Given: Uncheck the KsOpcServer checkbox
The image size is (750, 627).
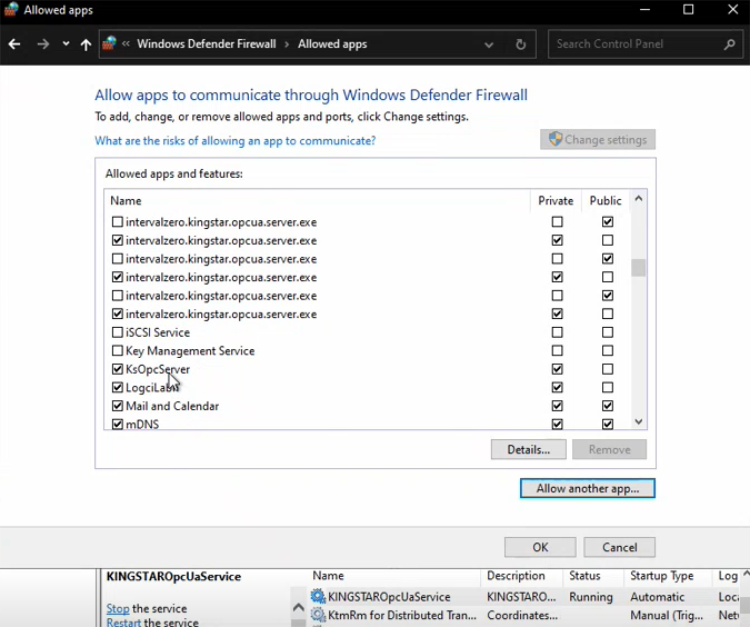Looking at the screenshot, I should click(x=117, y=369).
